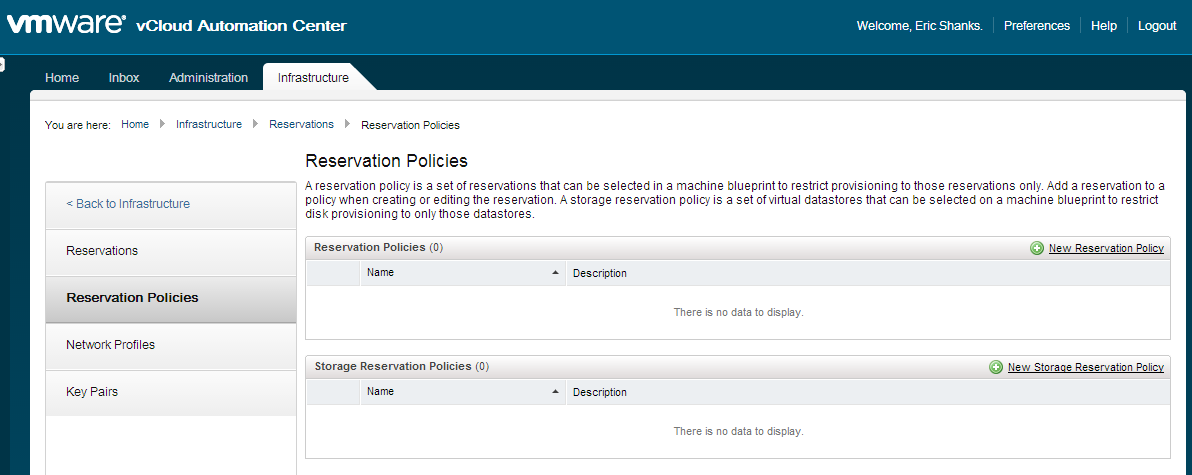1192x475 pixels.
Task: Click the Infrastructure breadcrumb link
Action: click(x=209, y=124)
